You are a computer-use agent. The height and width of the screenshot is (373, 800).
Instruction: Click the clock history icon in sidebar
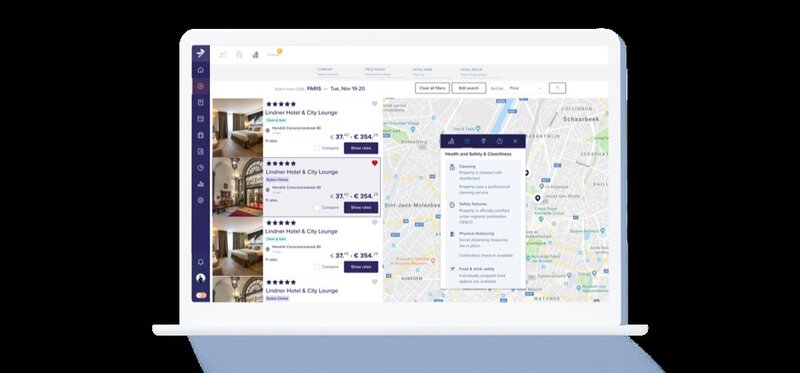[x=201, y=168]
